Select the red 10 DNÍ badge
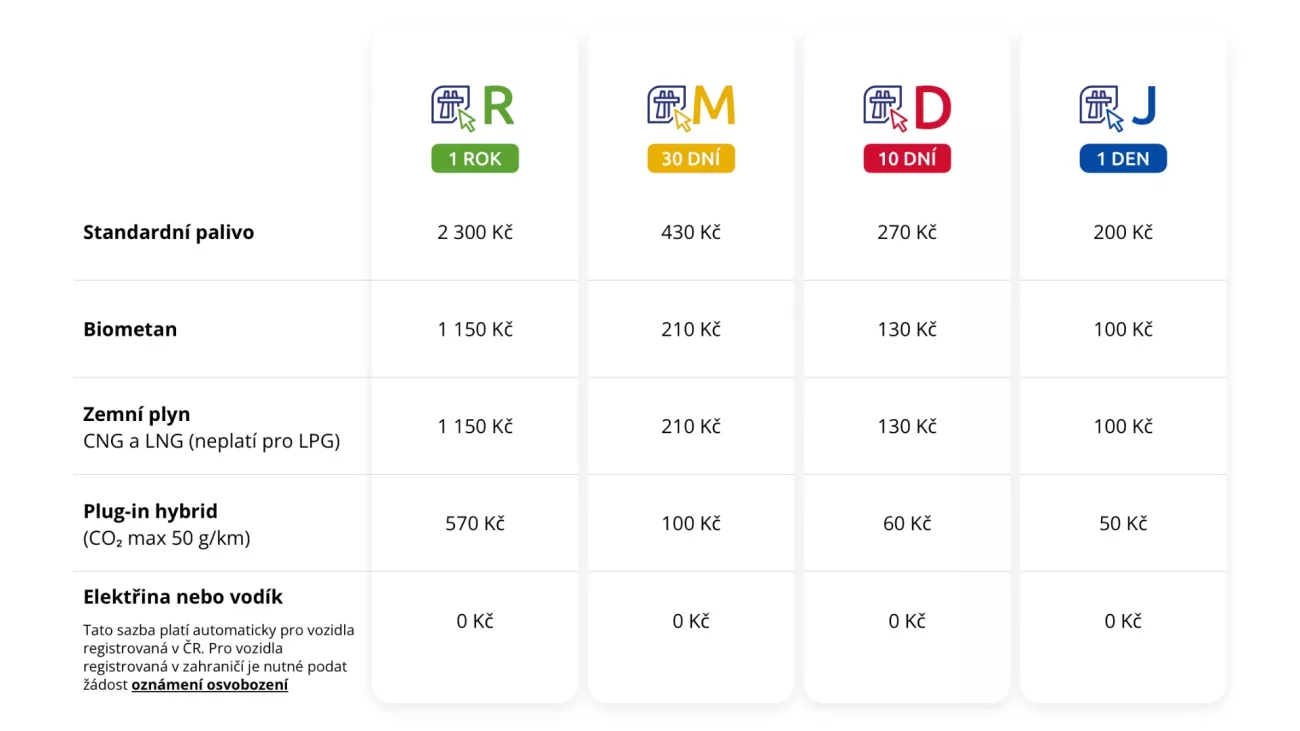 (907, 159)
